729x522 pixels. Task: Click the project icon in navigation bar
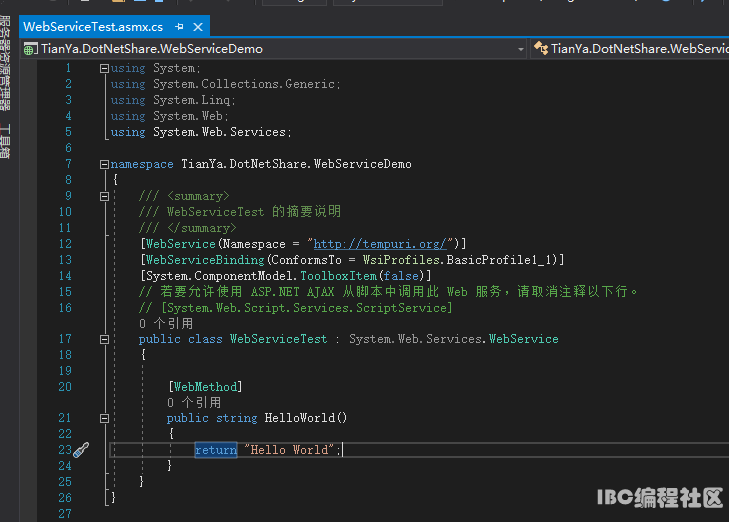(31, 49)
